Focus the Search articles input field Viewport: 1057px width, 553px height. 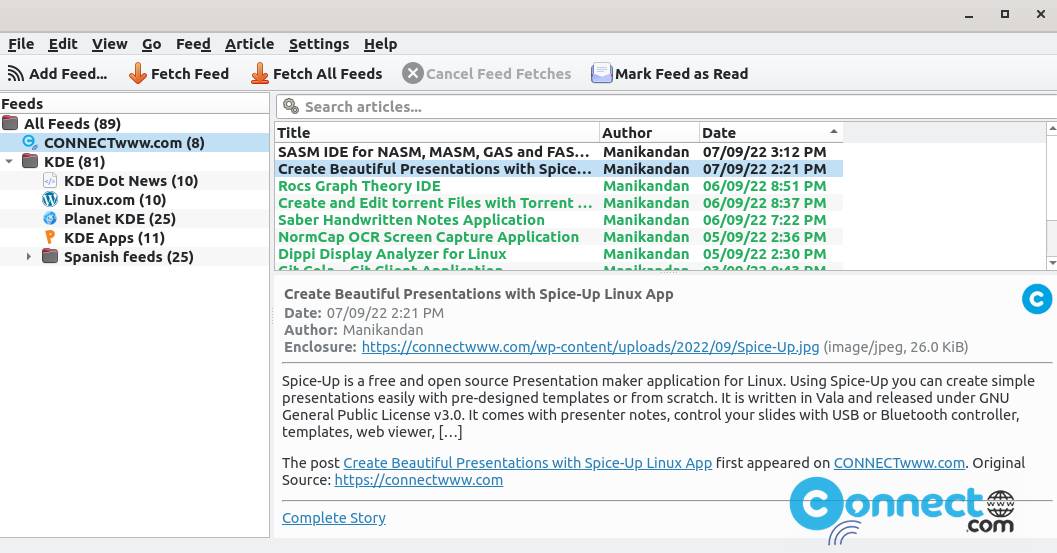[x=667, y=107]
